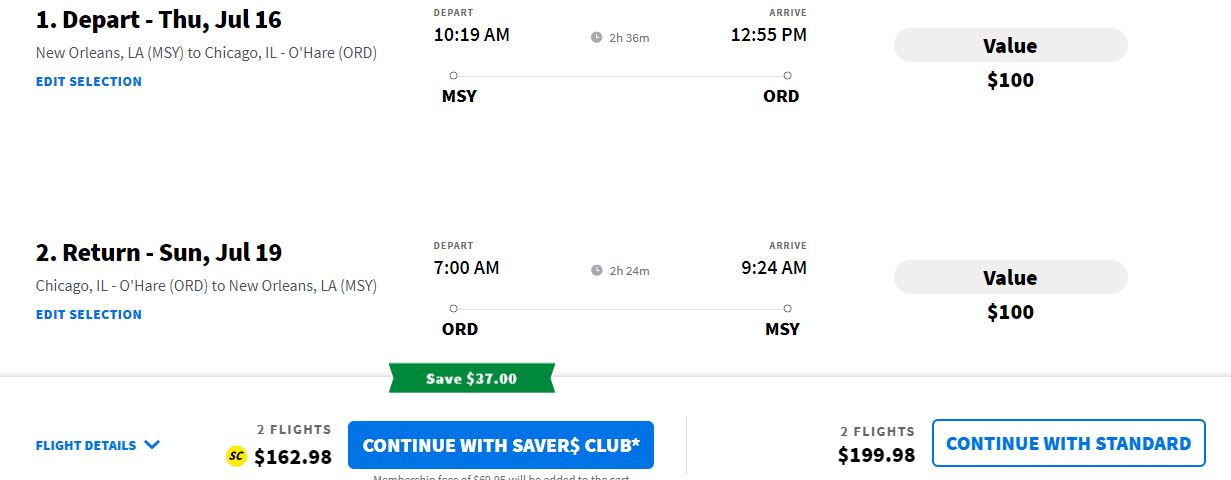Click the MSY origin dot on departure route
Image resolution: width=1231 pixels, height=480 pixels.
454,76
